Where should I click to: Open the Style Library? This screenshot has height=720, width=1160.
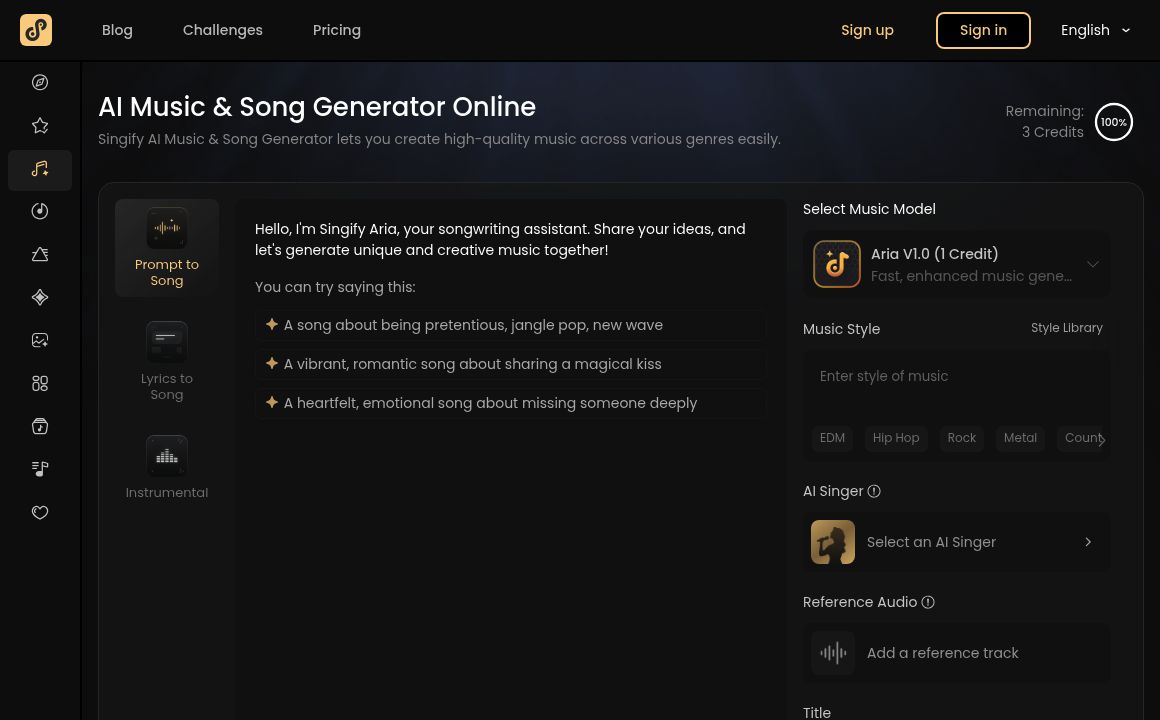pos(1067,328)
